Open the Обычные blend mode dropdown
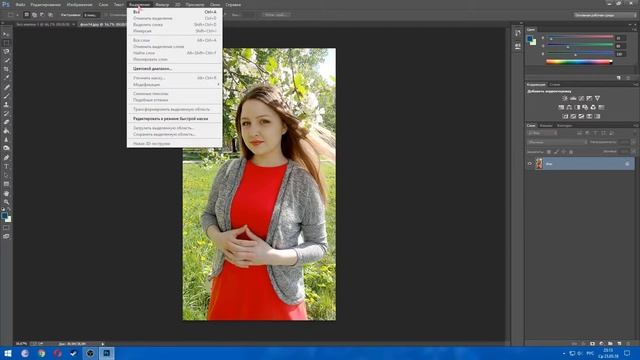 557,142
